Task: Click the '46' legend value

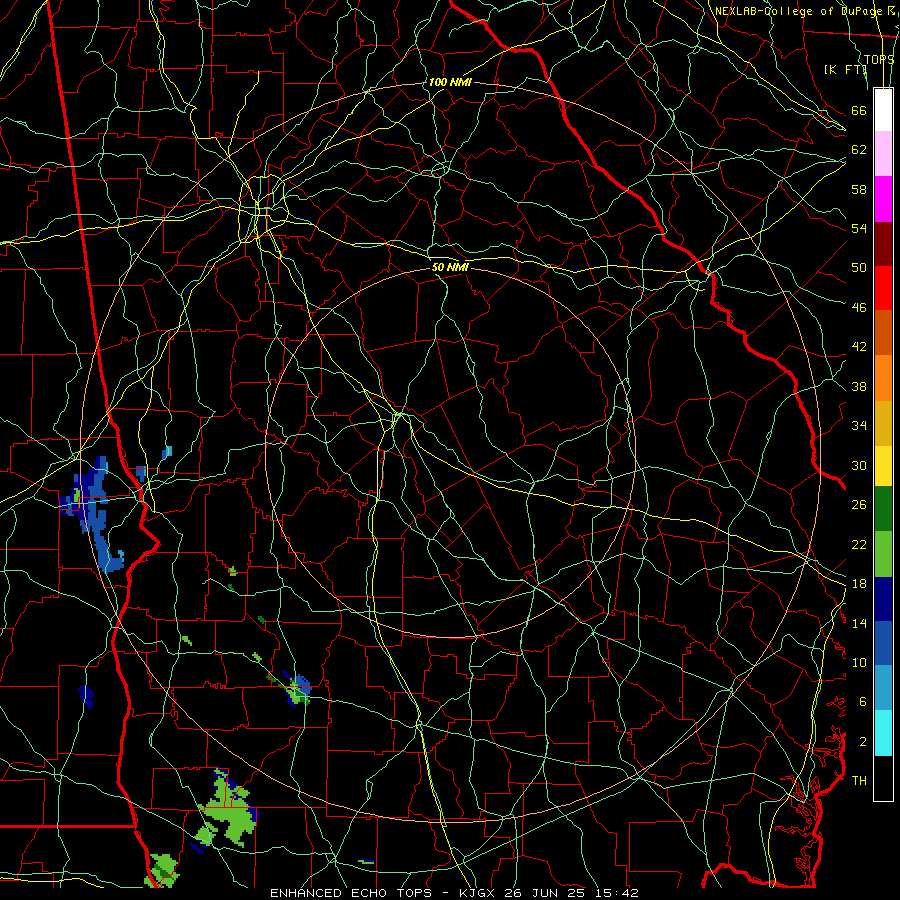Action: tap(859, 308)
